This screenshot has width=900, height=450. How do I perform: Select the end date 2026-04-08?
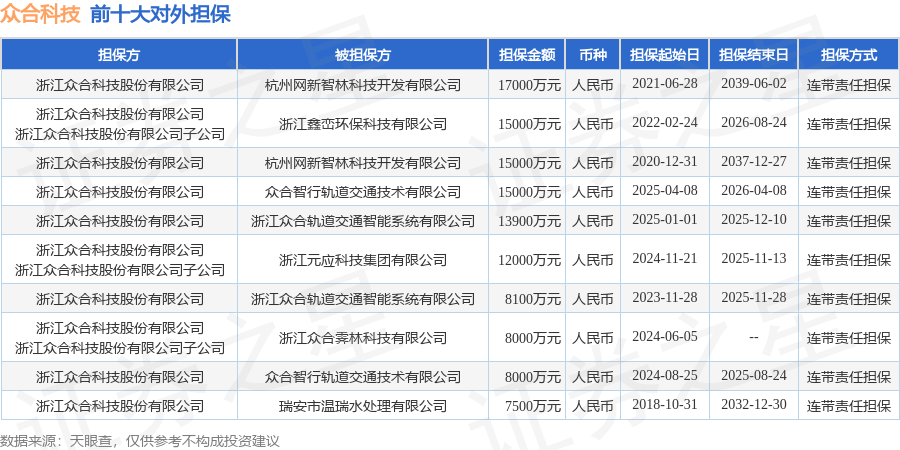(754, 190)
